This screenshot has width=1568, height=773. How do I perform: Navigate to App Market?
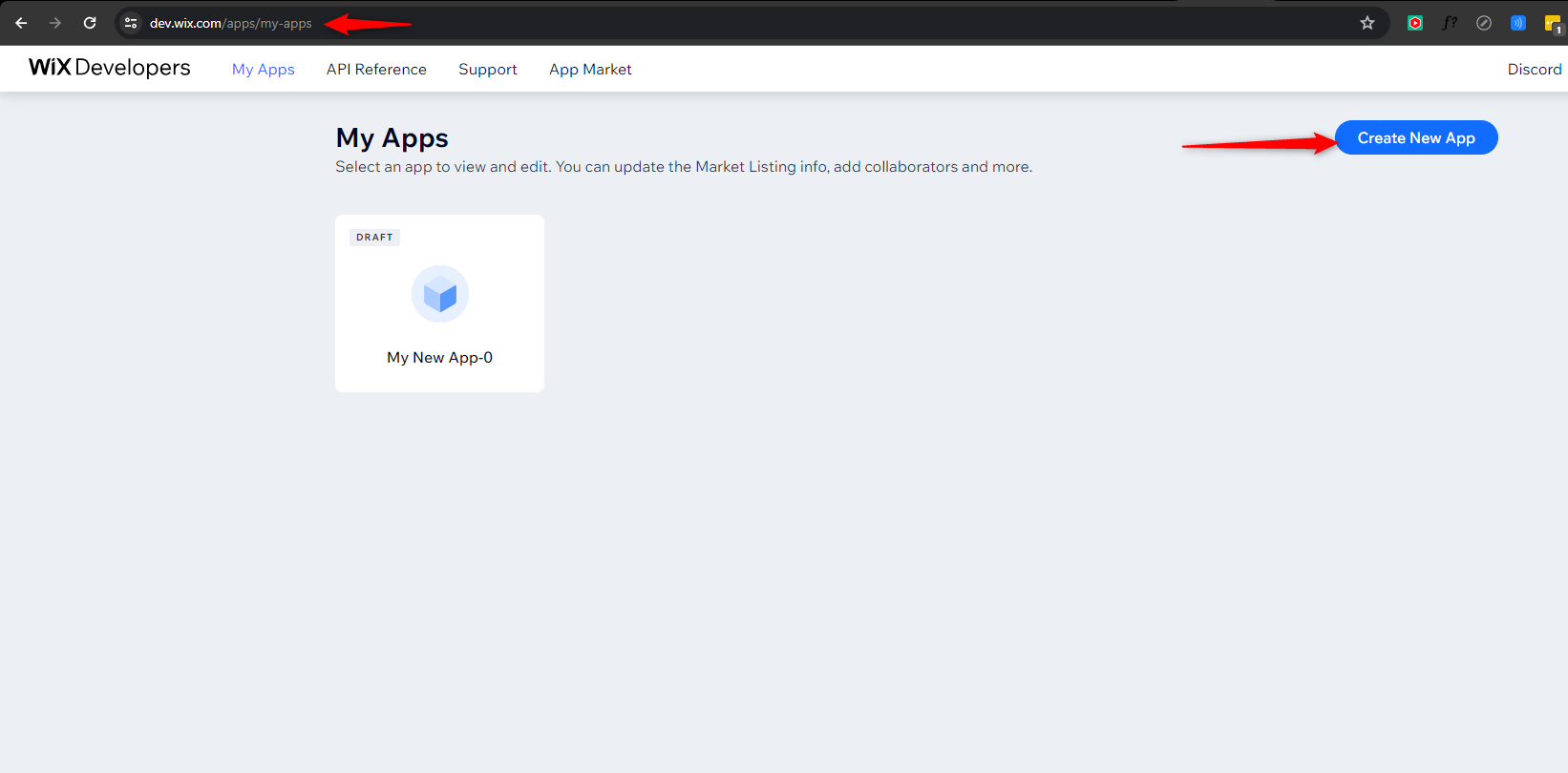pyautogui.click(x=590, y=70)
